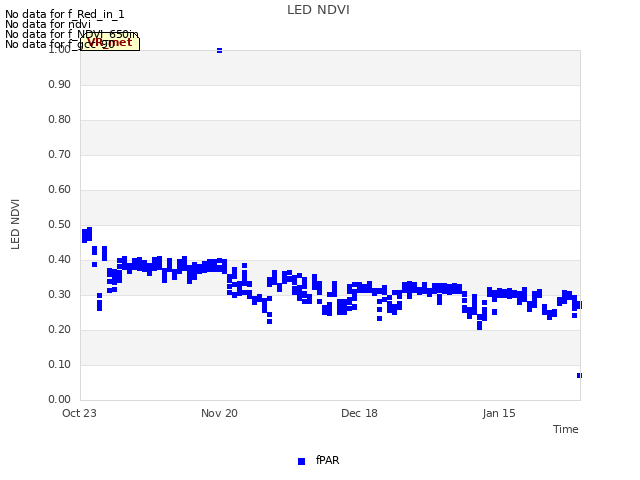Select the fPAR legend label
This screenshot has height=480, width=640.
[x=327, y=460]
